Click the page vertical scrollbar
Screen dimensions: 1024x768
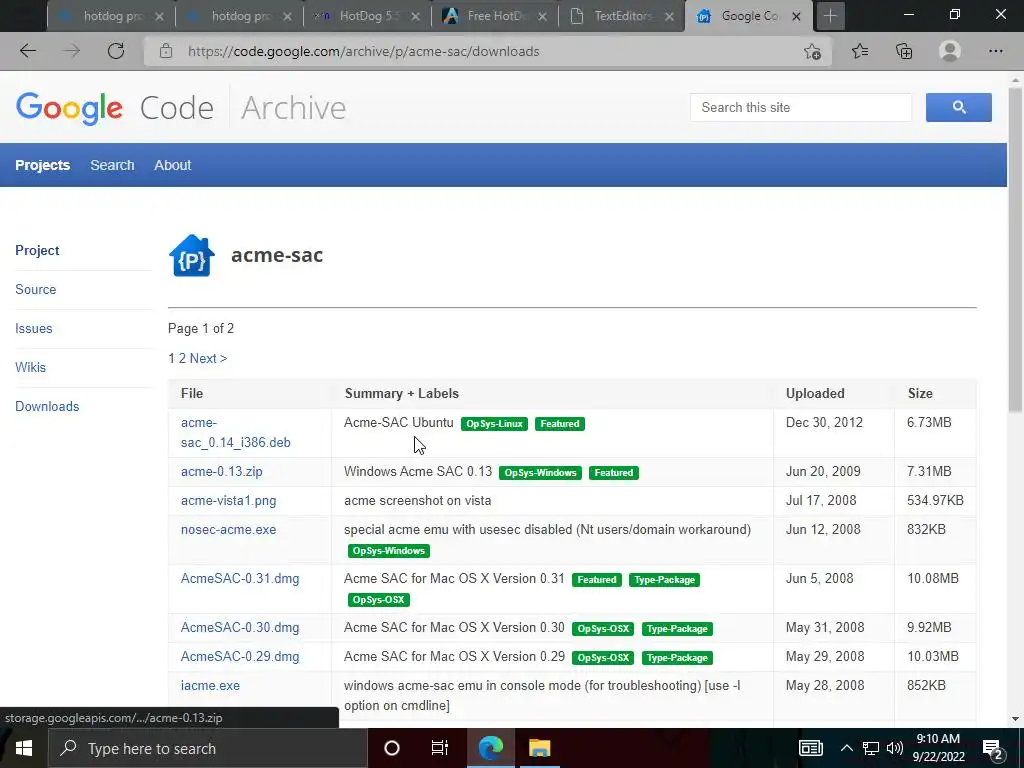coord(1016,248)
